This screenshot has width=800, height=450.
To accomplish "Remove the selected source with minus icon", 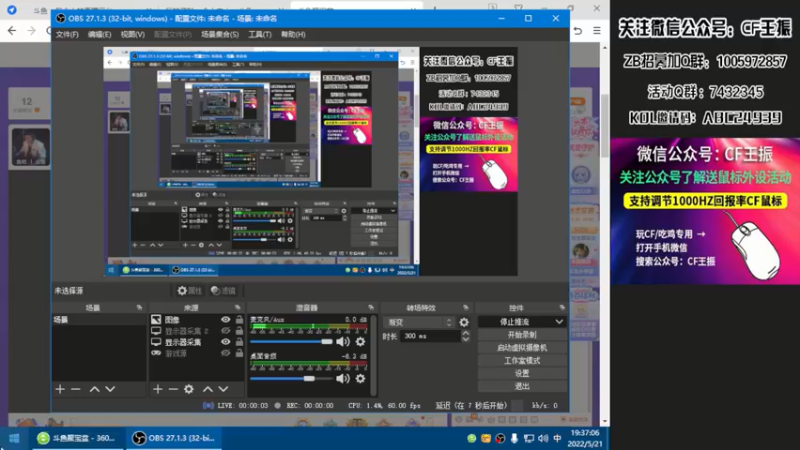I will point(173,389).
